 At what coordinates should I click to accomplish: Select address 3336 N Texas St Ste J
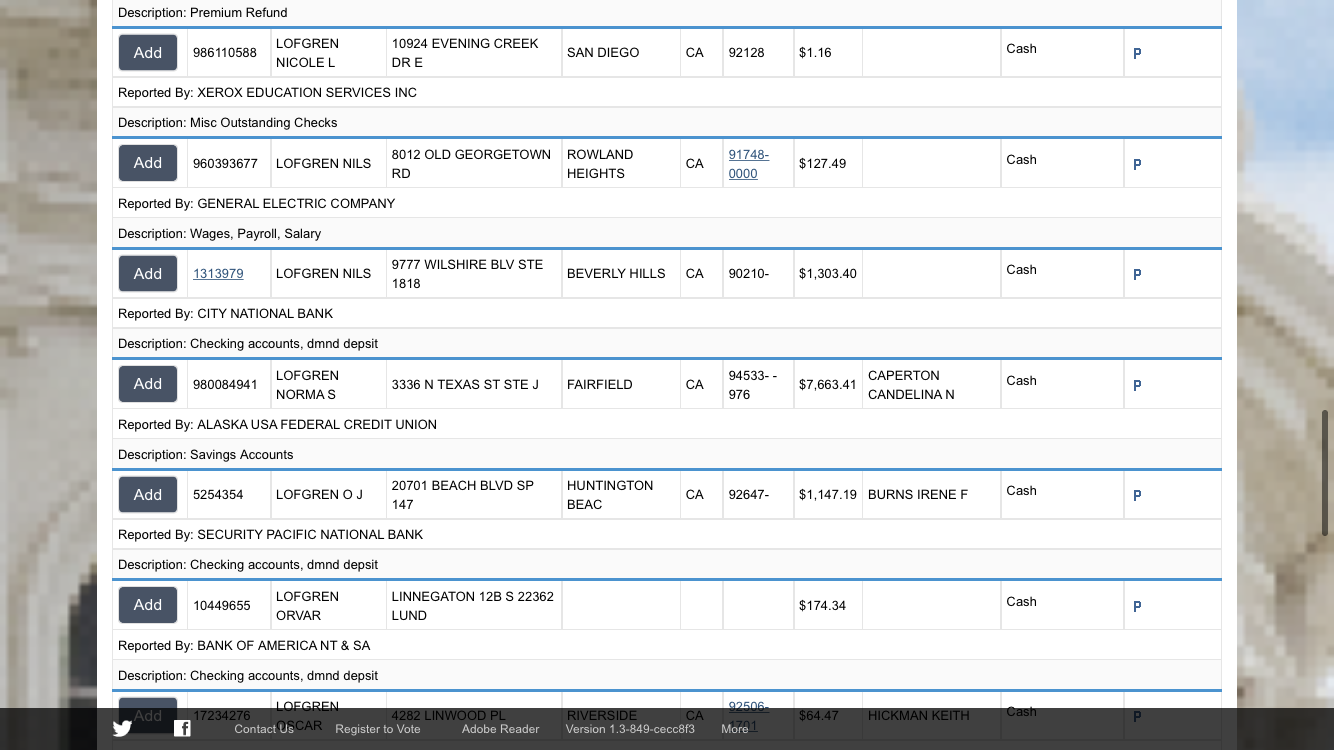point(465,385)
